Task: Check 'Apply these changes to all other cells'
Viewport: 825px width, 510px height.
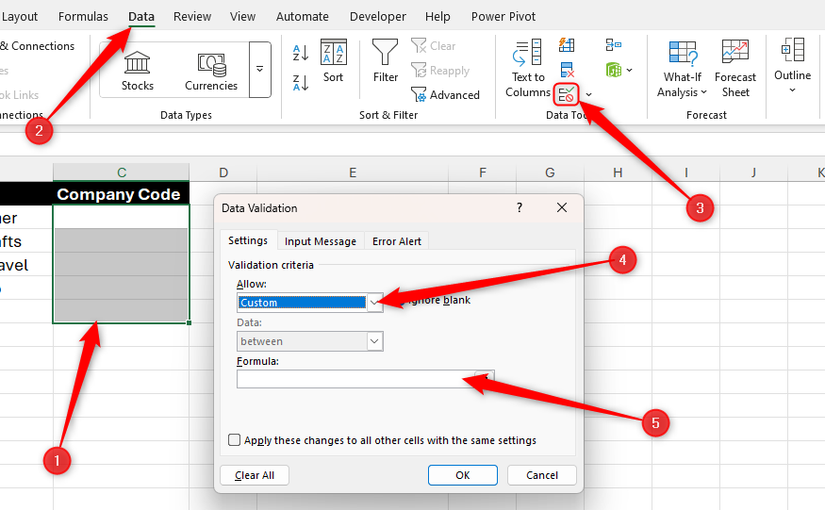Action: coord(234,440)
